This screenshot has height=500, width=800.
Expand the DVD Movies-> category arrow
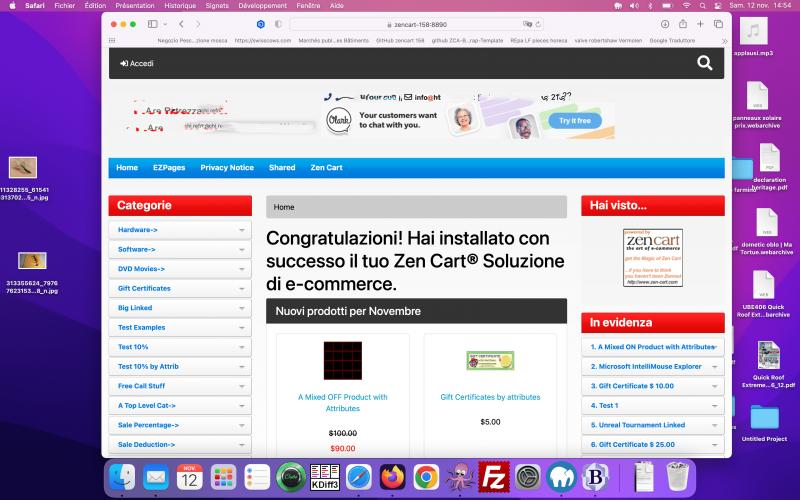point(242,269)
